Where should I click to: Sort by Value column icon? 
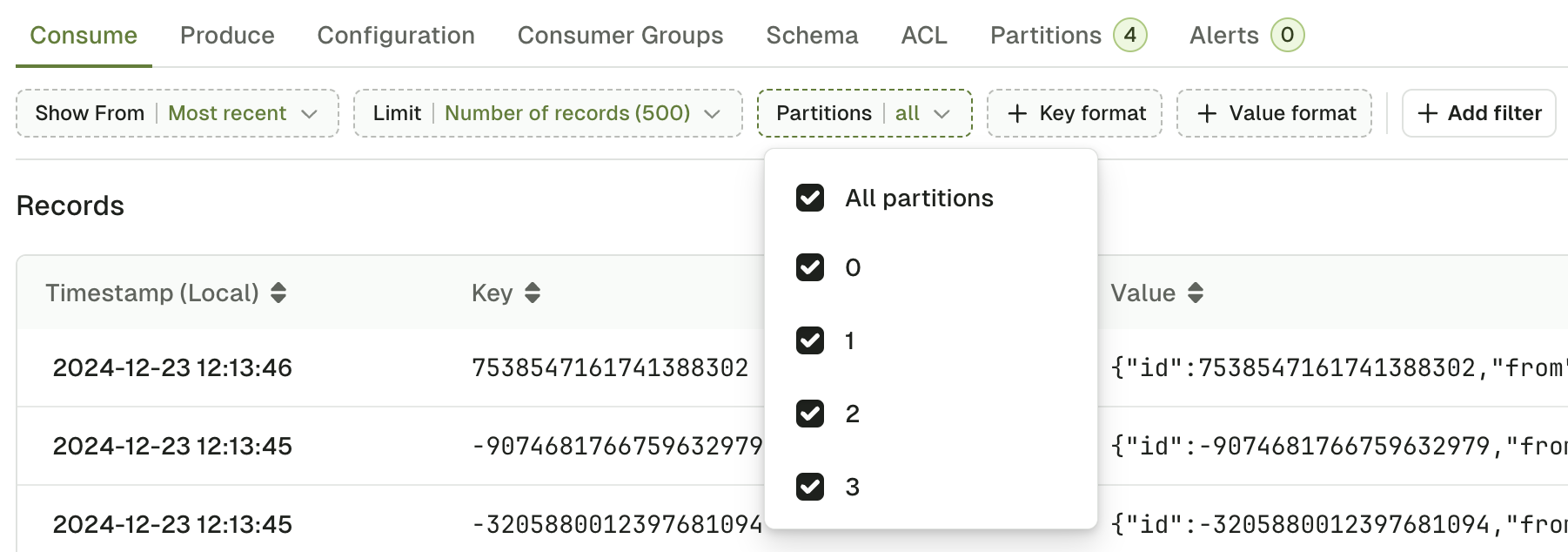click(x=1196, y=293)
